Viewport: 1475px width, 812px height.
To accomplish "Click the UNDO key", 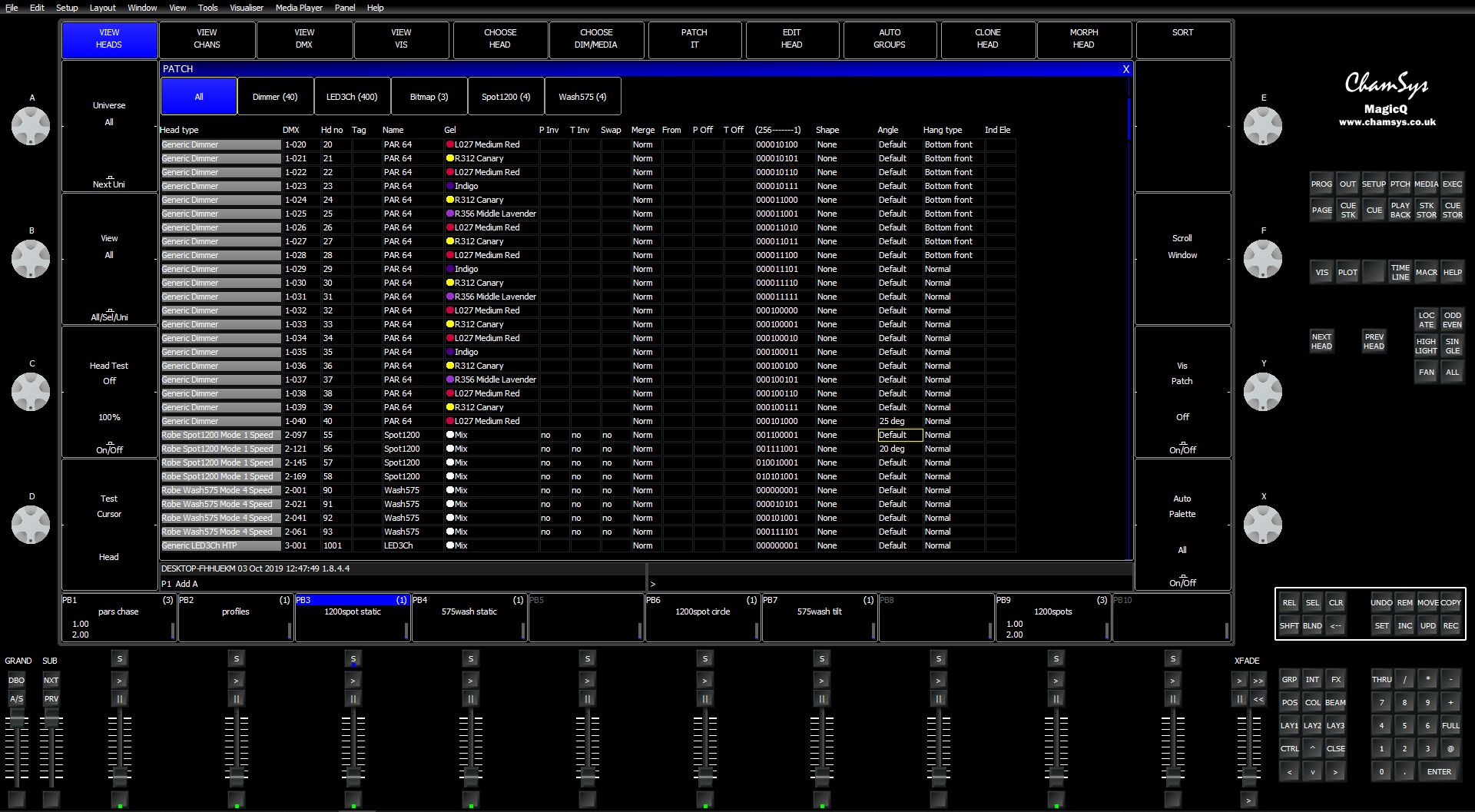I will tap(1381, 602).
